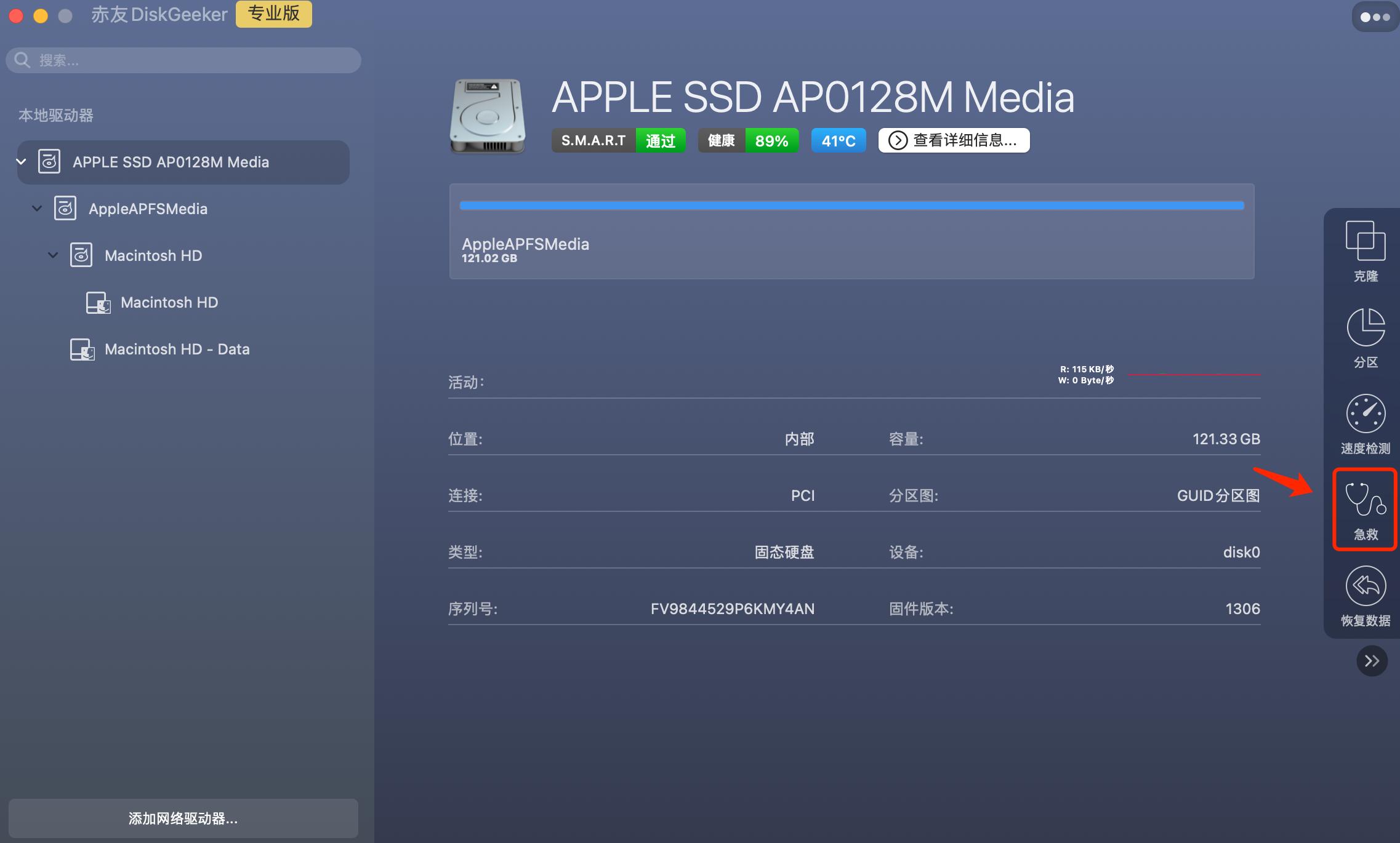Screen dimensions: 1400x843
Task: Click the PCI connection value
Action: pyautogui.click(x=803, y=495)
